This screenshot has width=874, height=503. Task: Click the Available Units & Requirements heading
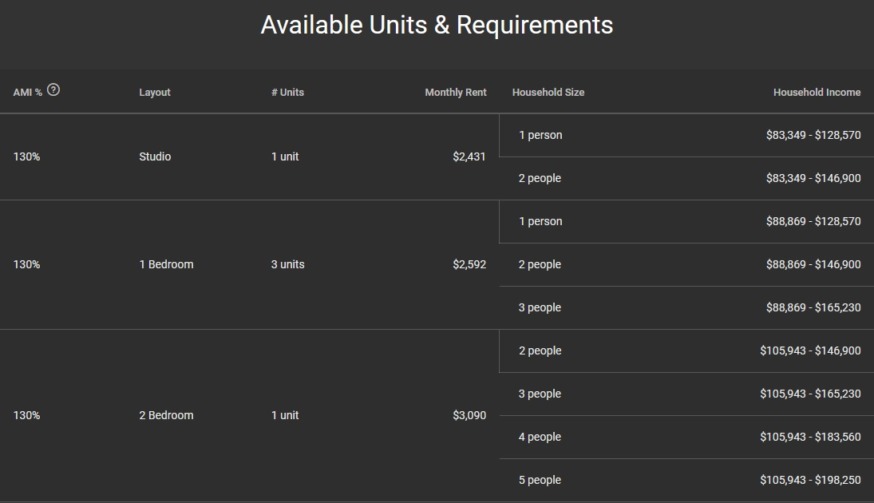click(x=437, y=24)
